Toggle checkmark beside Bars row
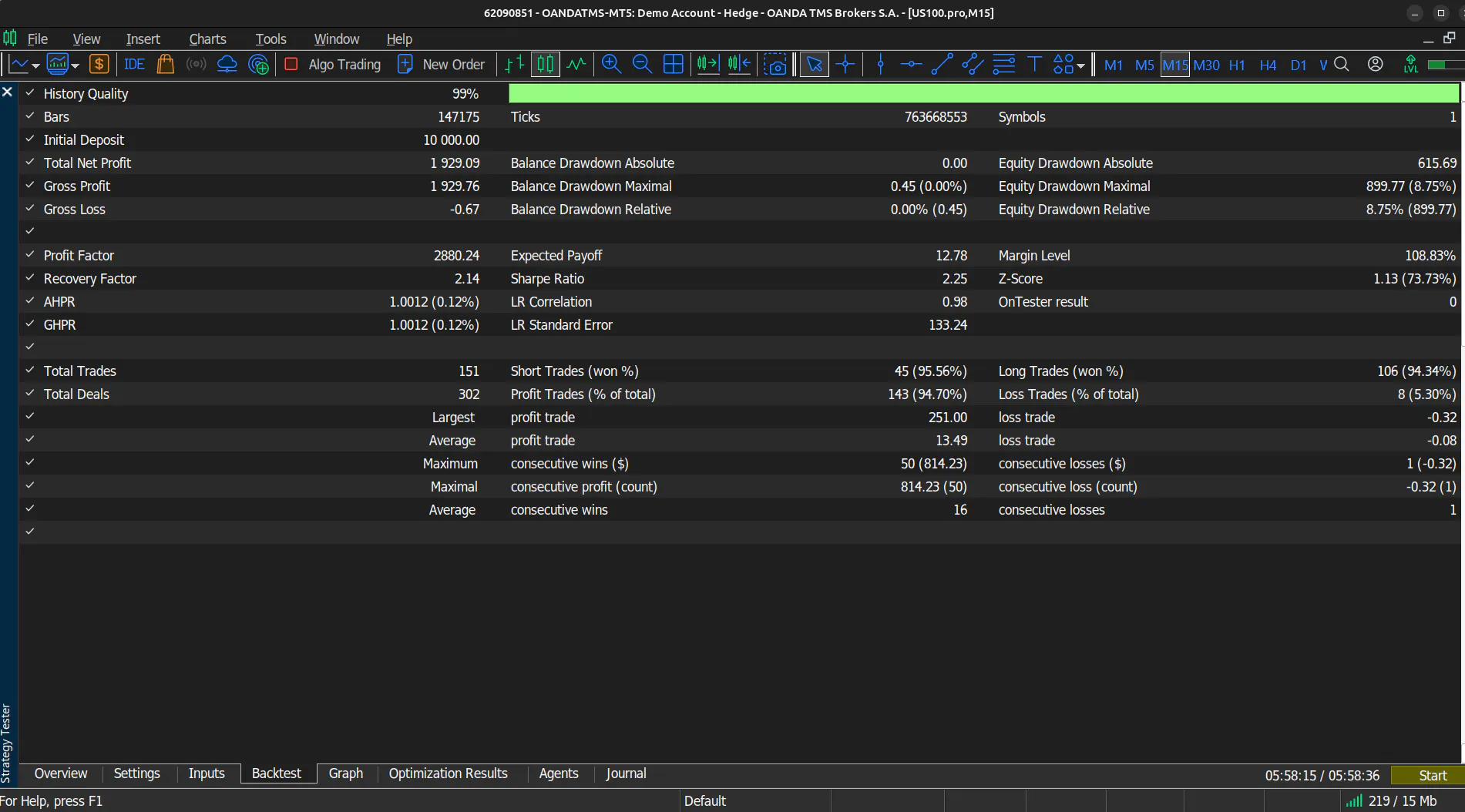Image resolution: width=1465 pixels, height=812 pixels. [30, 116]
